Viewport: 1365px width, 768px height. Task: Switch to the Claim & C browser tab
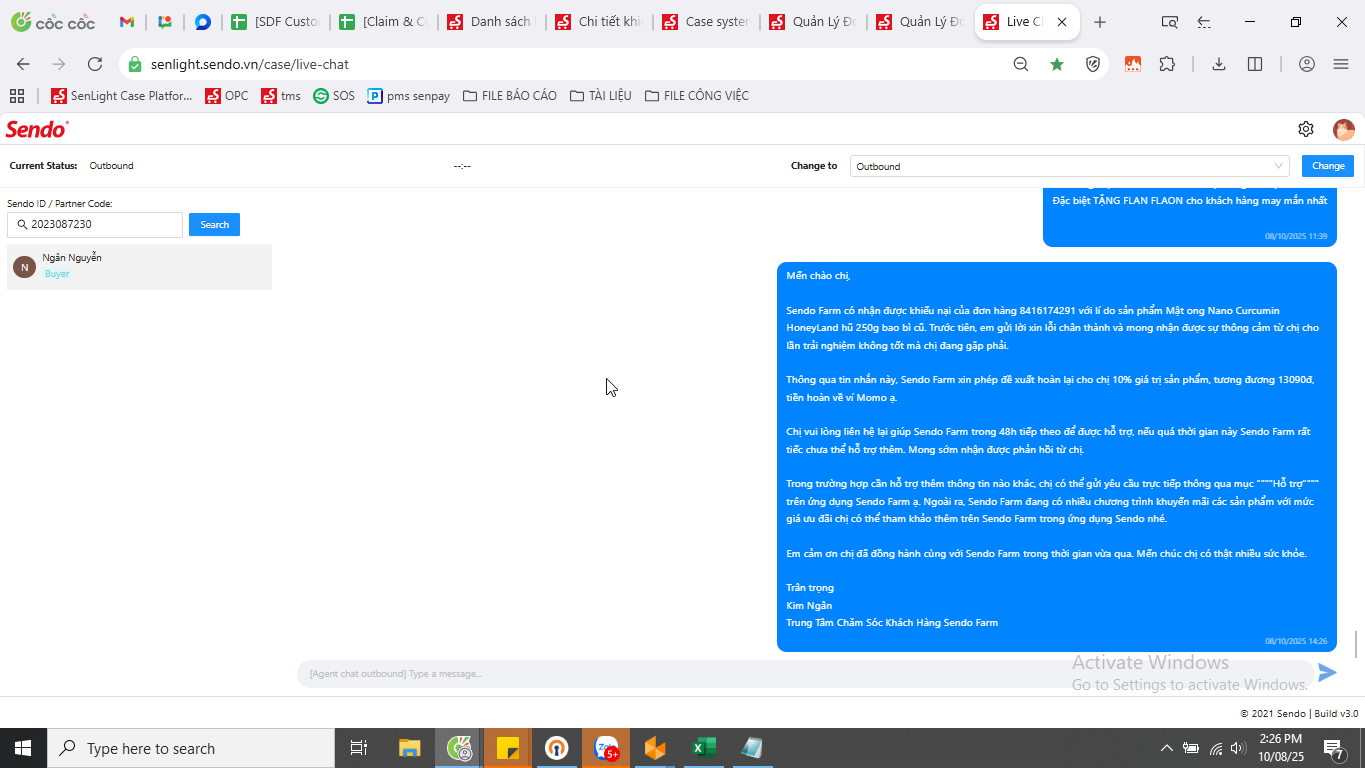[382, 22]
